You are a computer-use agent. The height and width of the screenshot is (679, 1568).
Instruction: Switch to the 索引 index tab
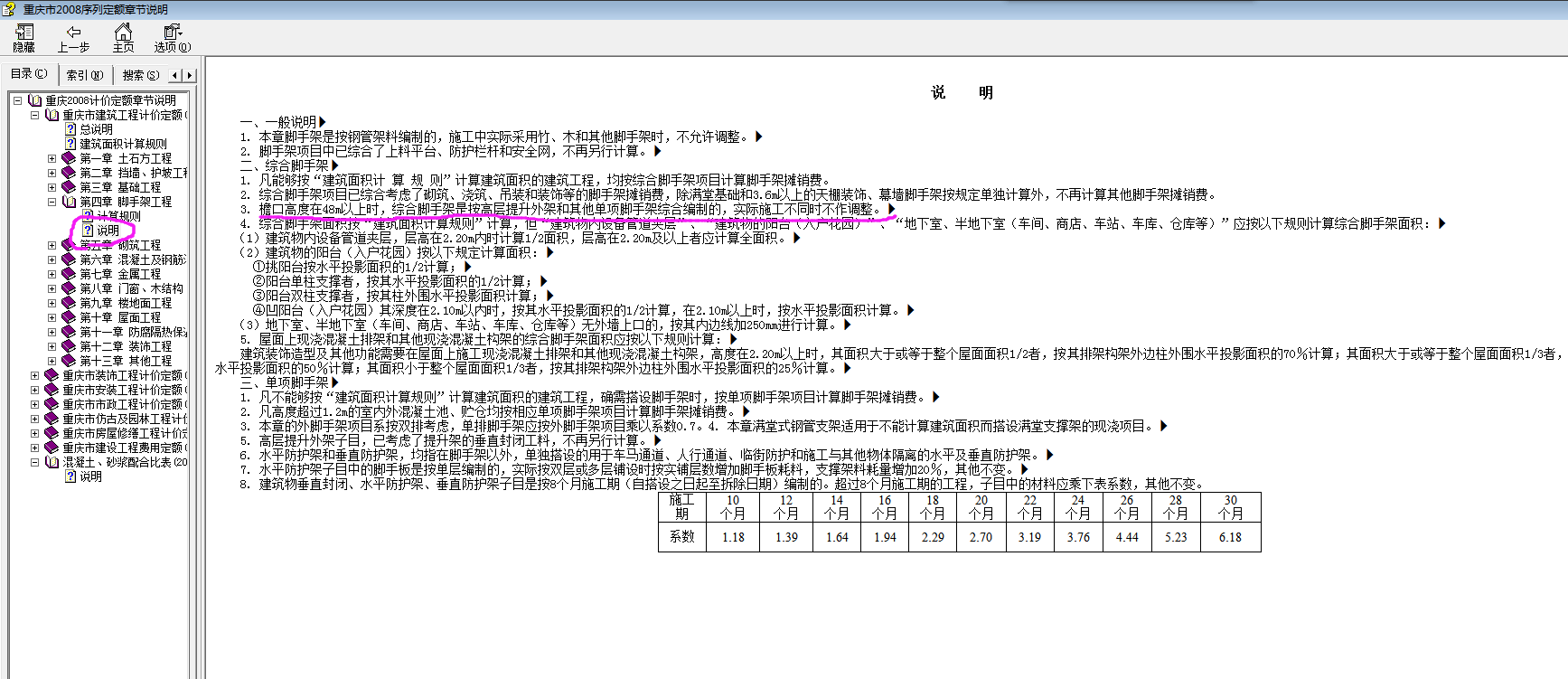tap(84, 75)
